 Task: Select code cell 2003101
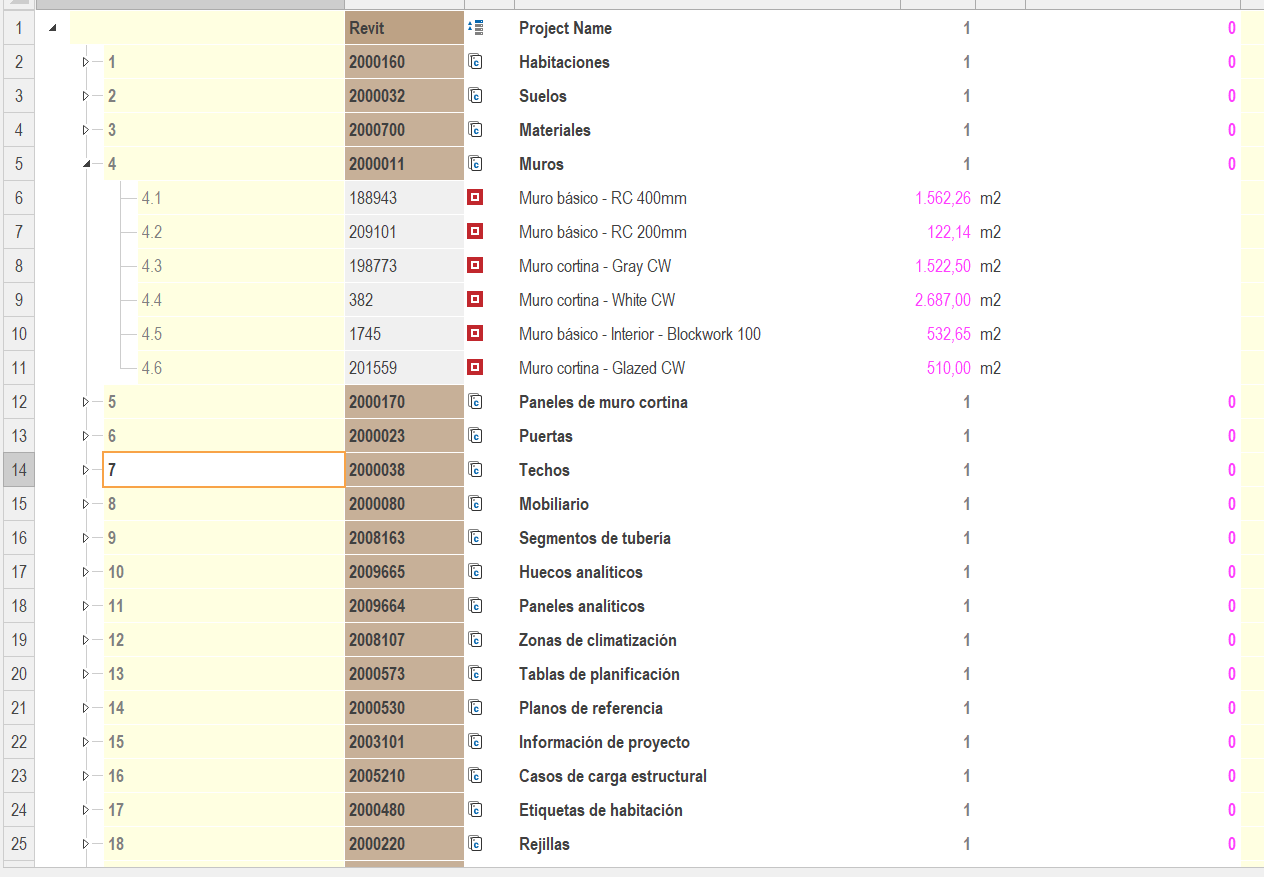coord(404,742)
